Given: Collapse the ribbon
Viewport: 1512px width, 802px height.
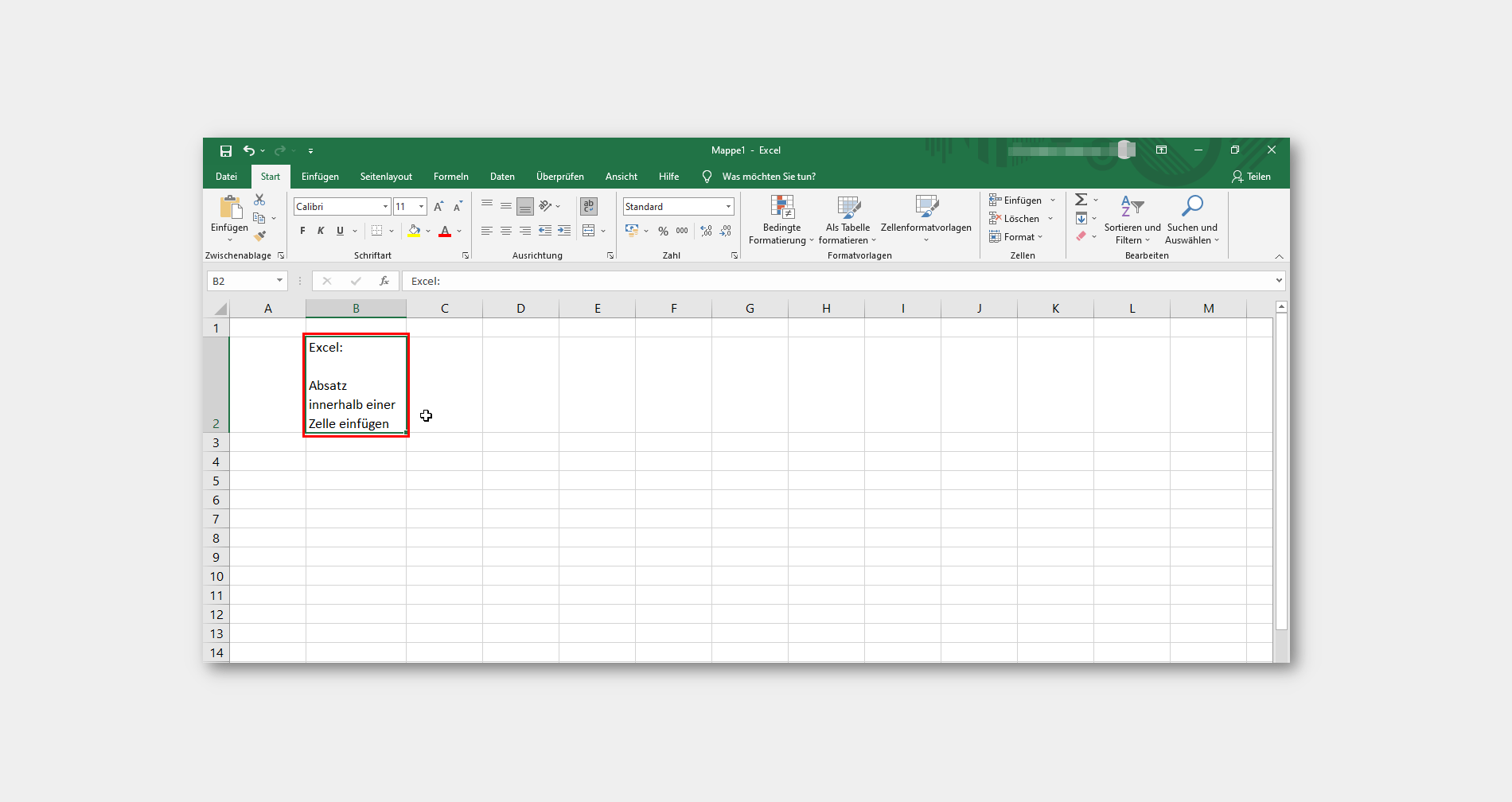Looking at the screenshot, I should [x=1279, y=256].
